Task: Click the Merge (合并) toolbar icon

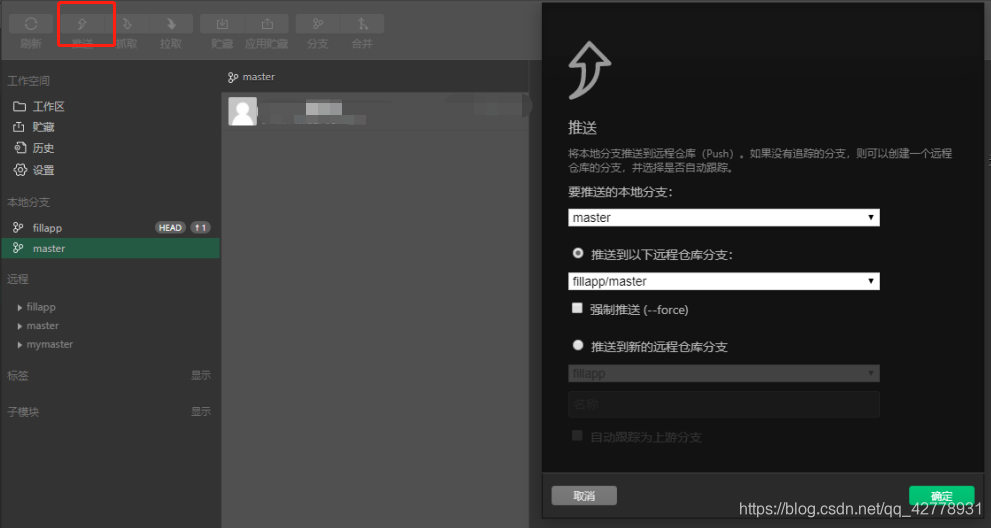Action: coord(362,24)
